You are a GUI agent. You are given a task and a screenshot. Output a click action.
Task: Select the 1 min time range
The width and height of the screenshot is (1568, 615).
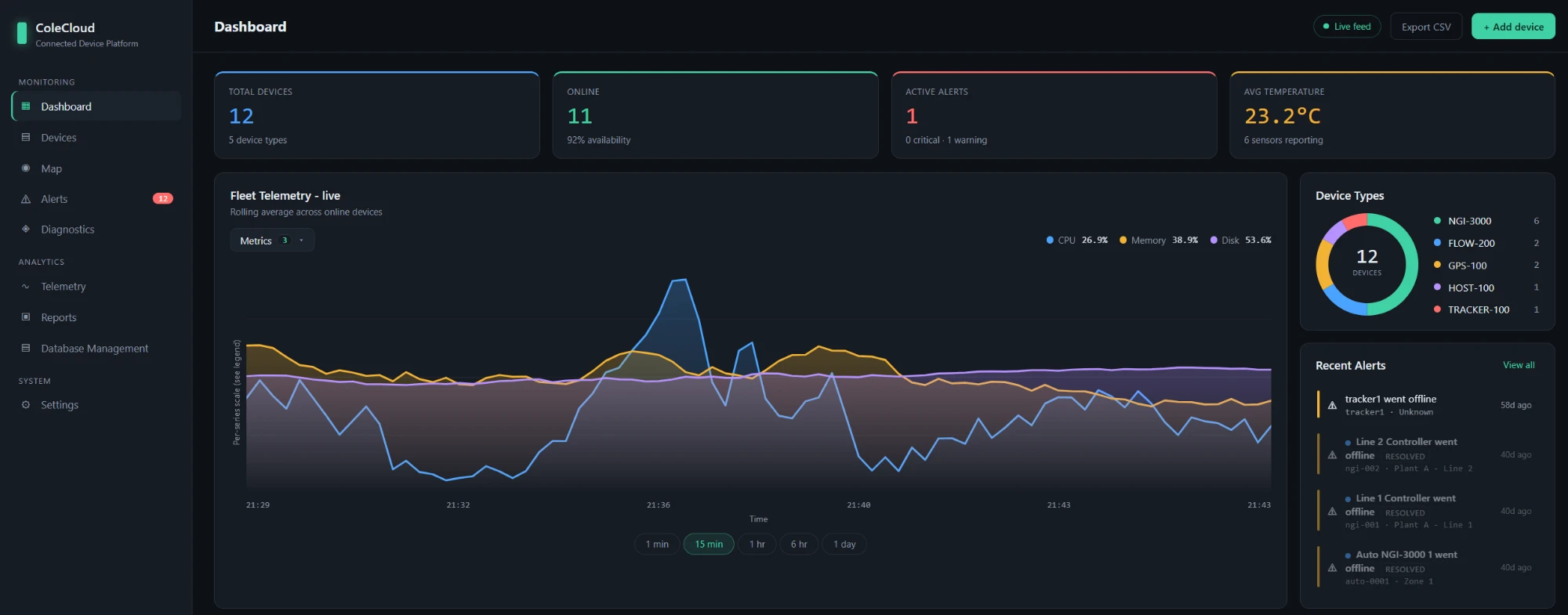657,544
